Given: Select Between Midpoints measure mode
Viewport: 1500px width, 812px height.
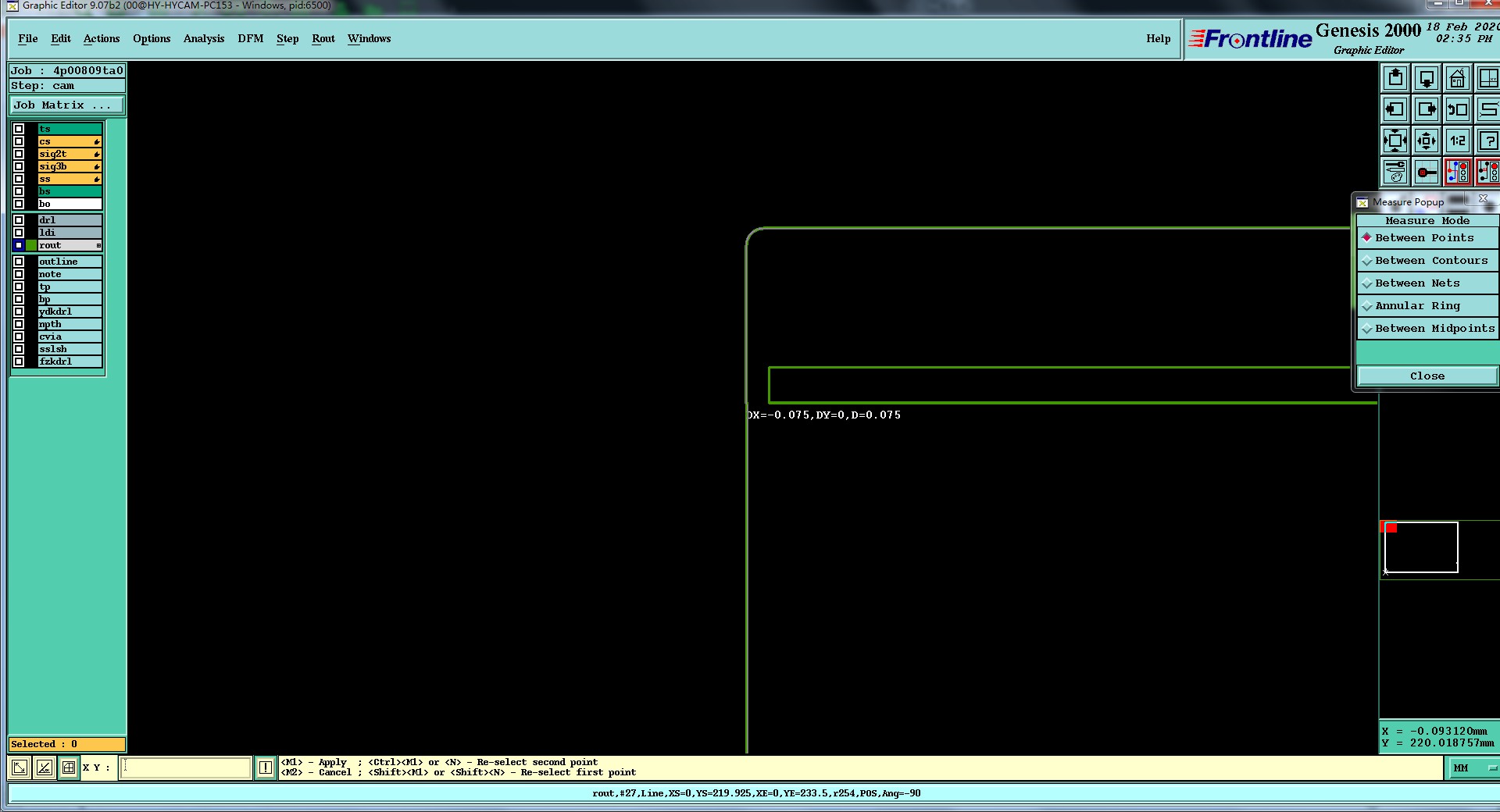Looking at the screenshot, I should click(x=1427, y=328).
